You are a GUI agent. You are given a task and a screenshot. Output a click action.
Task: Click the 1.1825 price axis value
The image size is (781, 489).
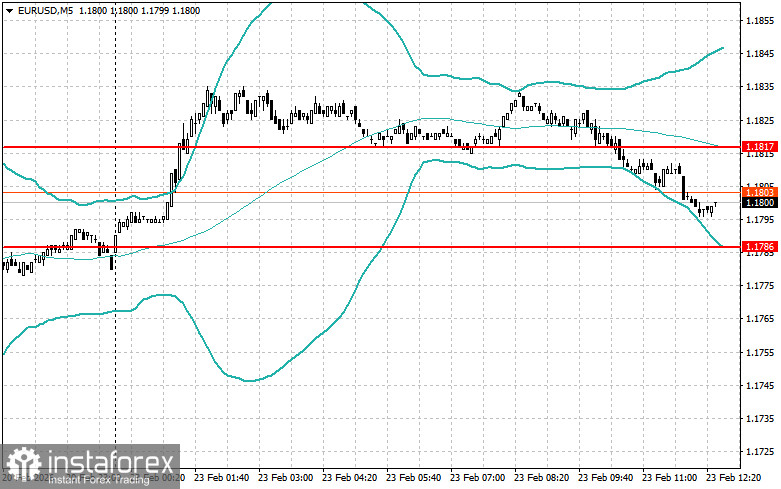tap(760, 120)
